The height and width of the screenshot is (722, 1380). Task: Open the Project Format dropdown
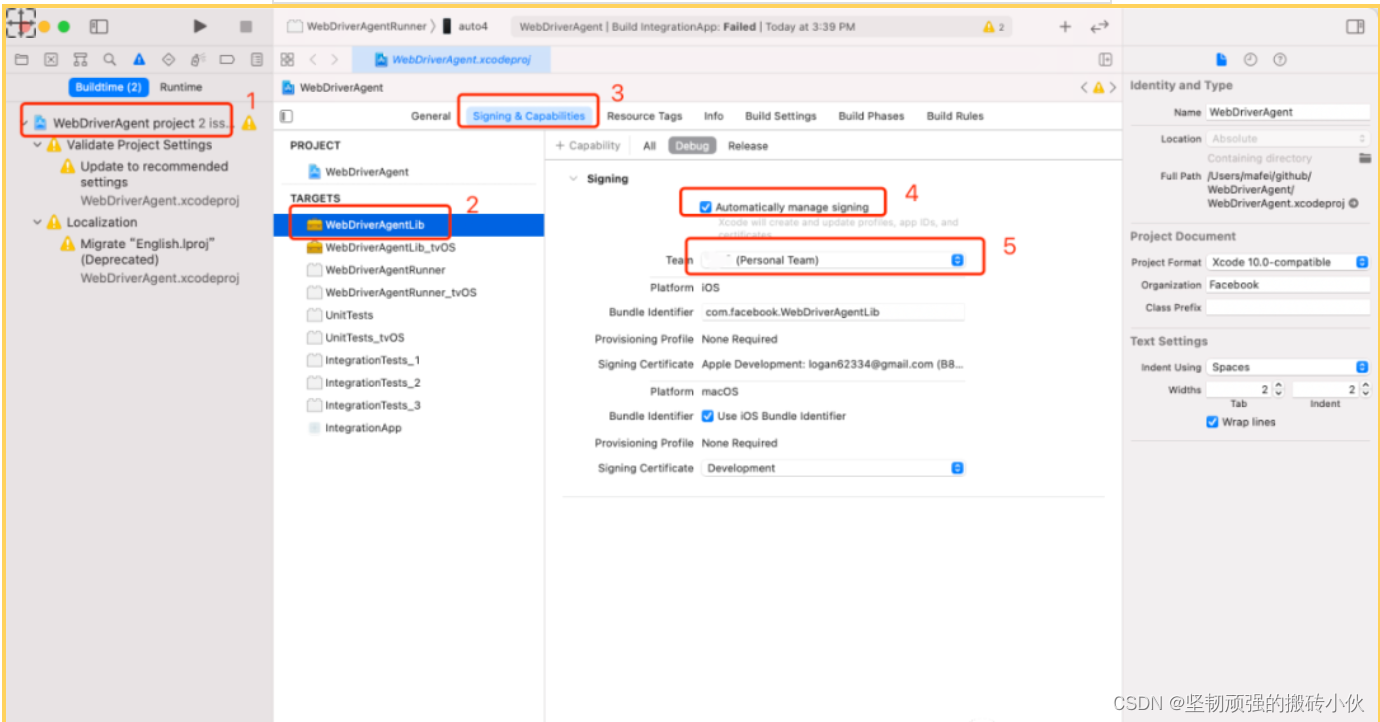point(1288,262)
